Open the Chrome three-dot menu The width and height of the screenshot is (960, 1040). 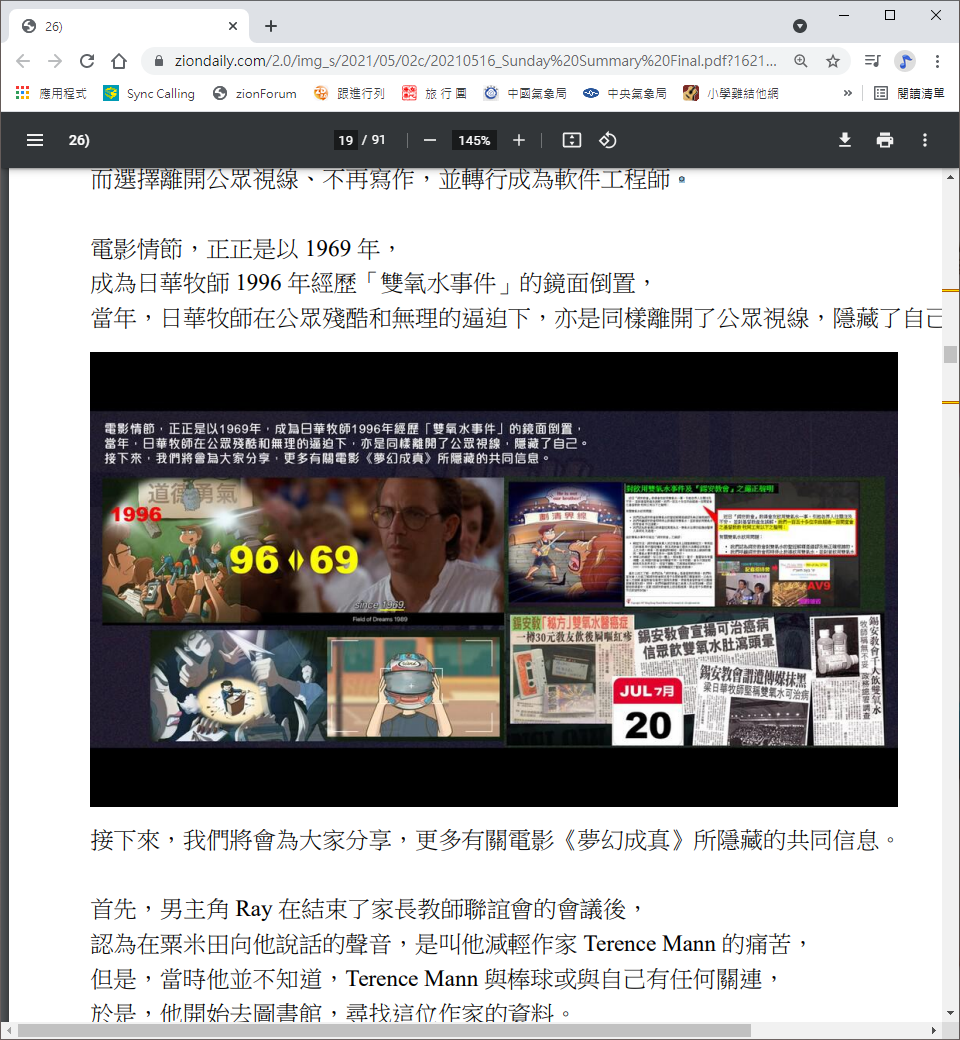point(937,61)
